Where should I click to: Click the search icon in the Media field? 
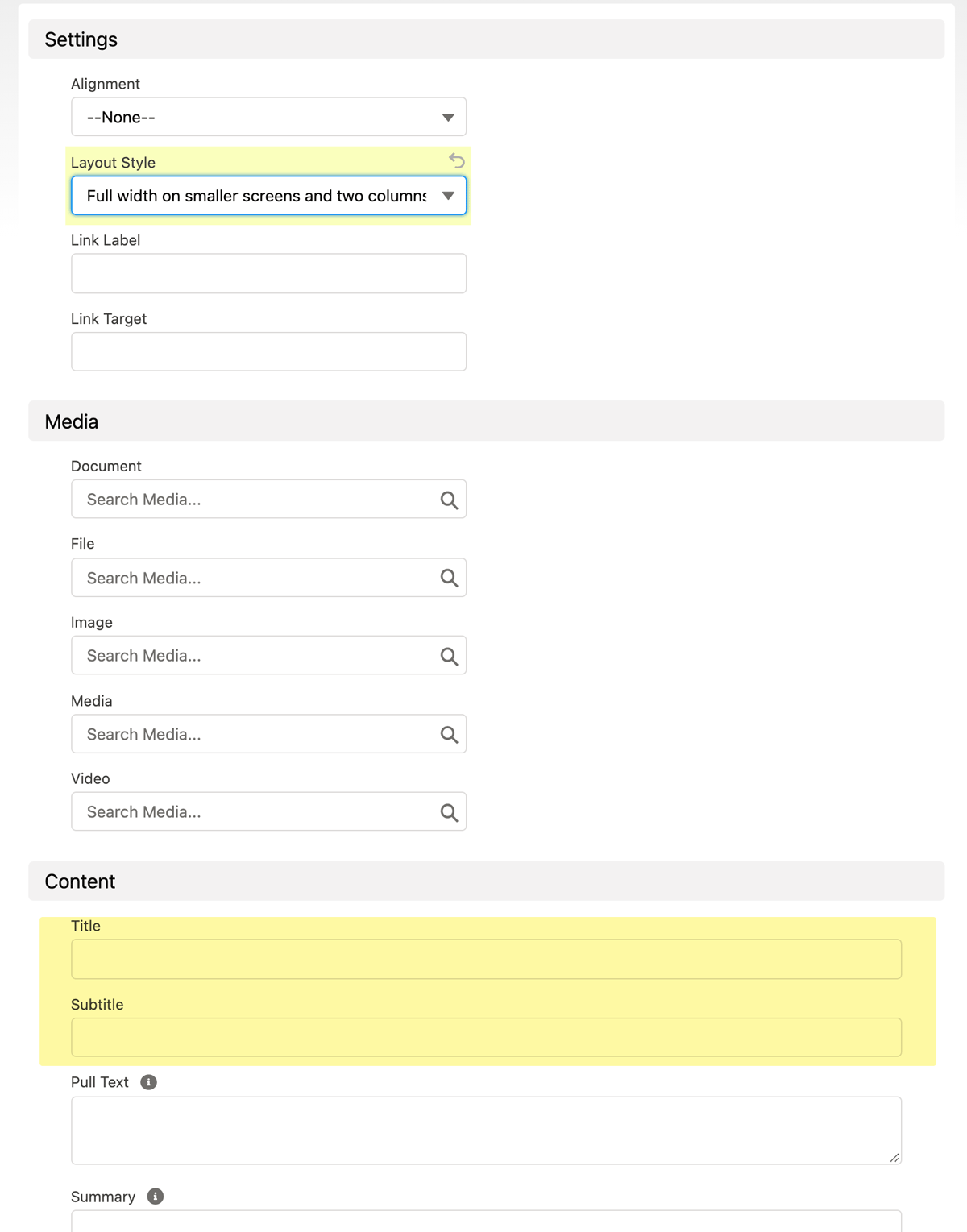(x=448, y=734)
